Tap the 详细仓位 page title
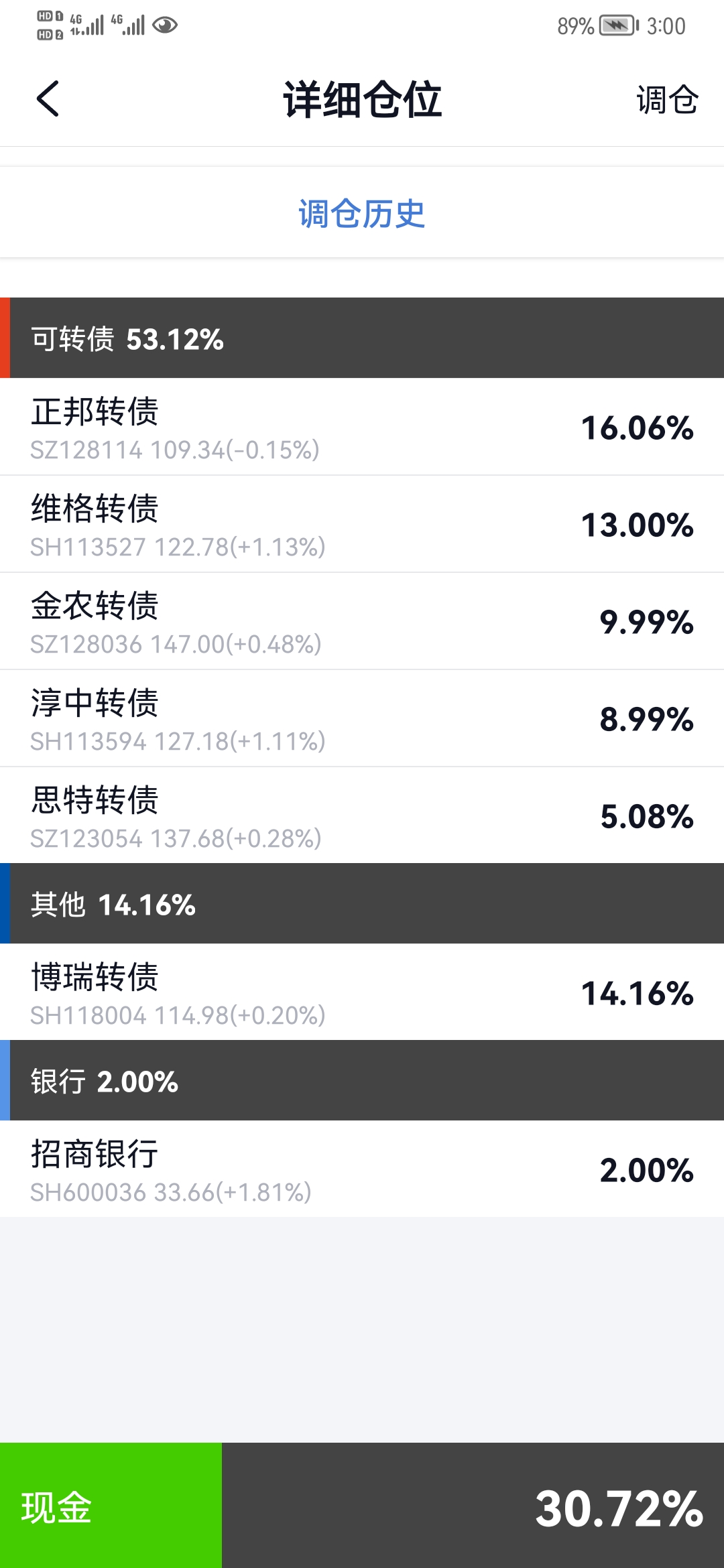This screenshot has height=1568, width=724. pyautogui.click(x=362, y=100)
